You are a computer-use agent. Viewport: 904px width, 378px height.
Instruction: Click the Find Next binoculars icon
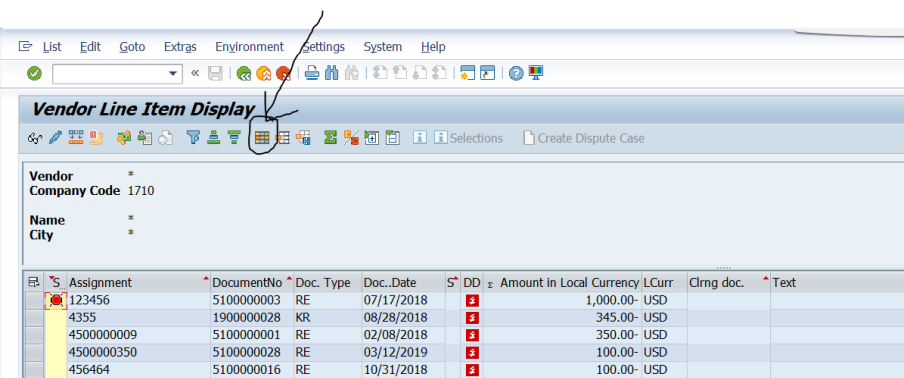coord(352,73)
